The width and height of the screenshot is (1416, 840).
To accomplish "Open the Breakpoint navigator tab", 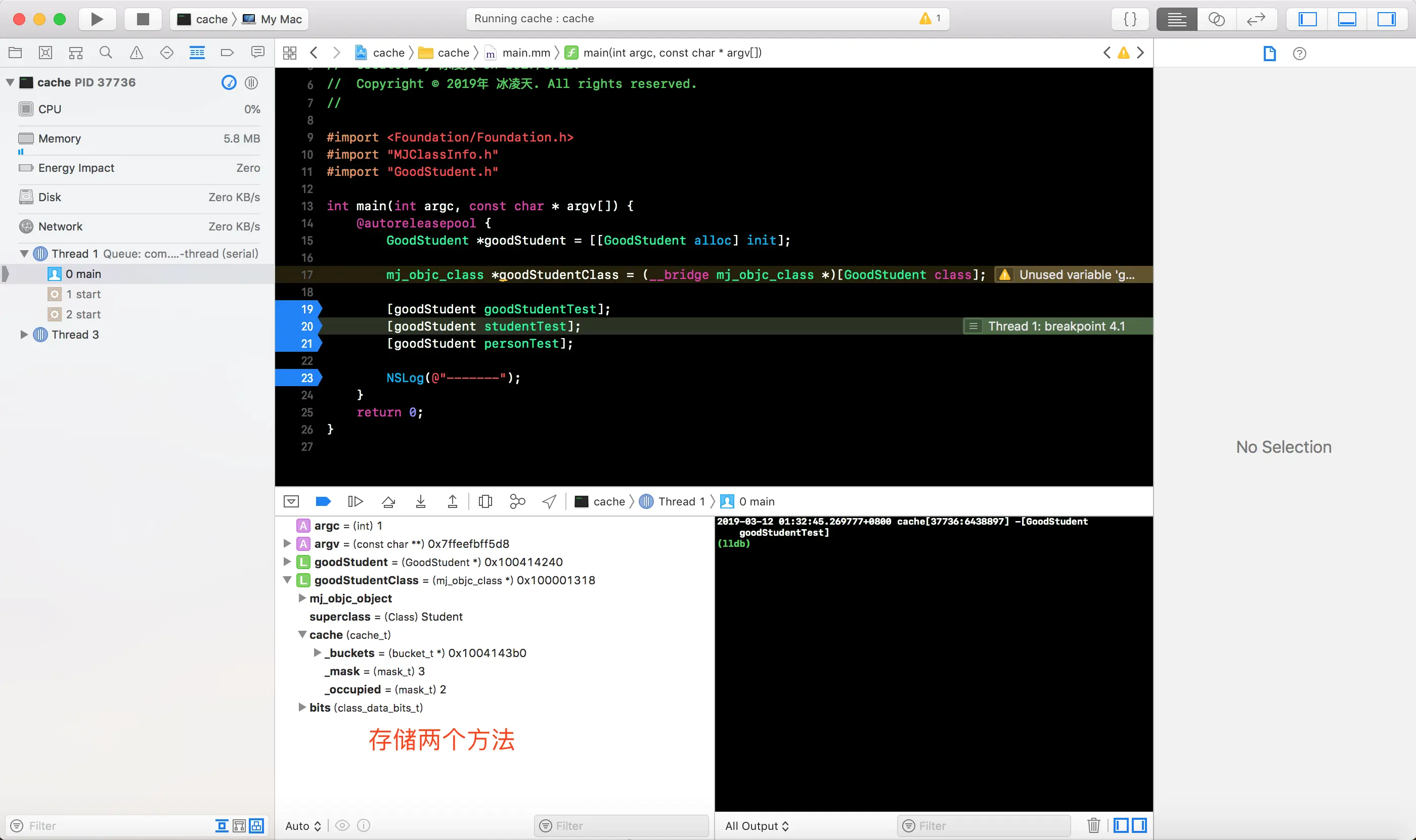I will pos(227,53).
